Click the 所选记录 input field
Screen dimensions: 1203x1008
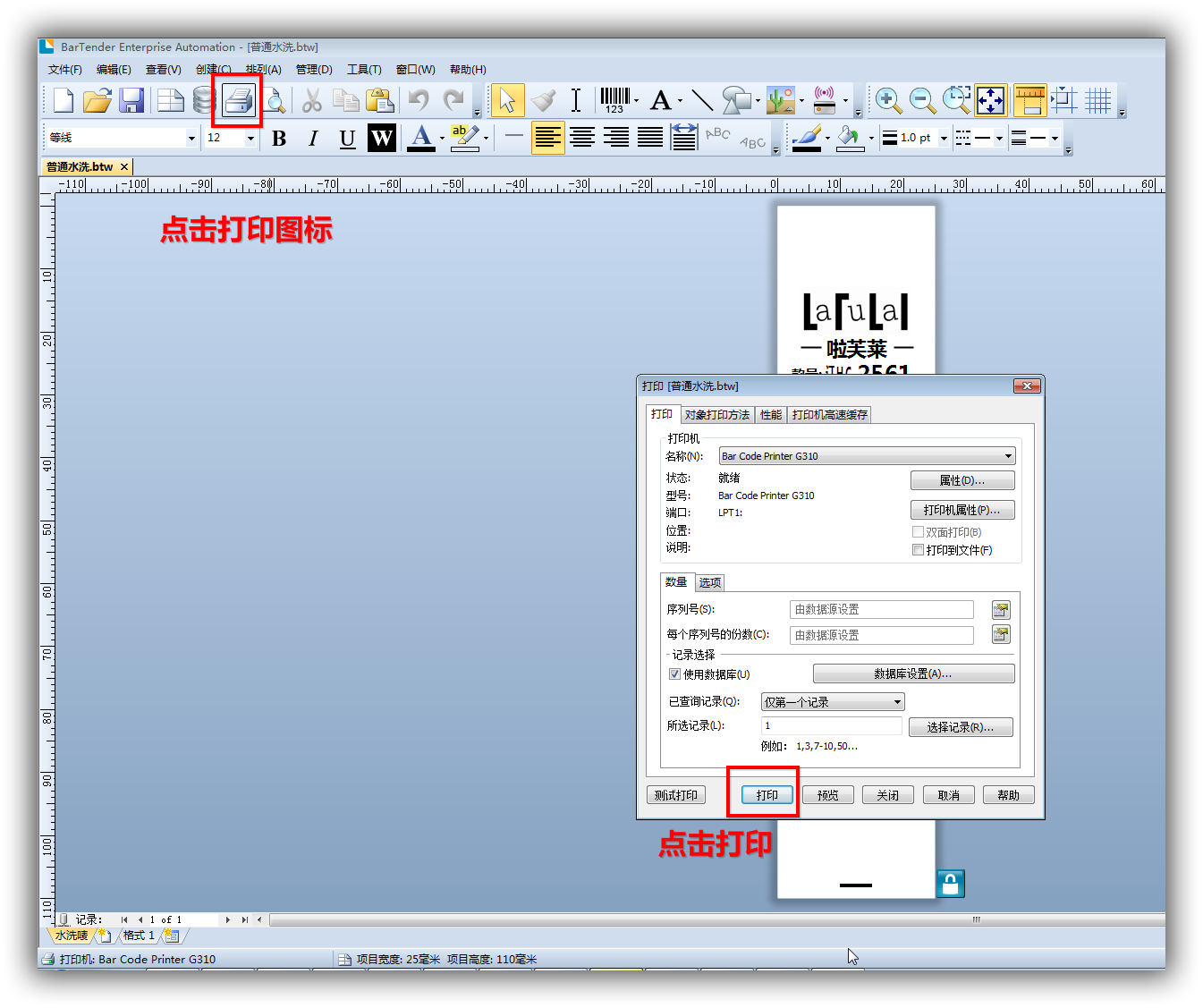tap(831, 725)
